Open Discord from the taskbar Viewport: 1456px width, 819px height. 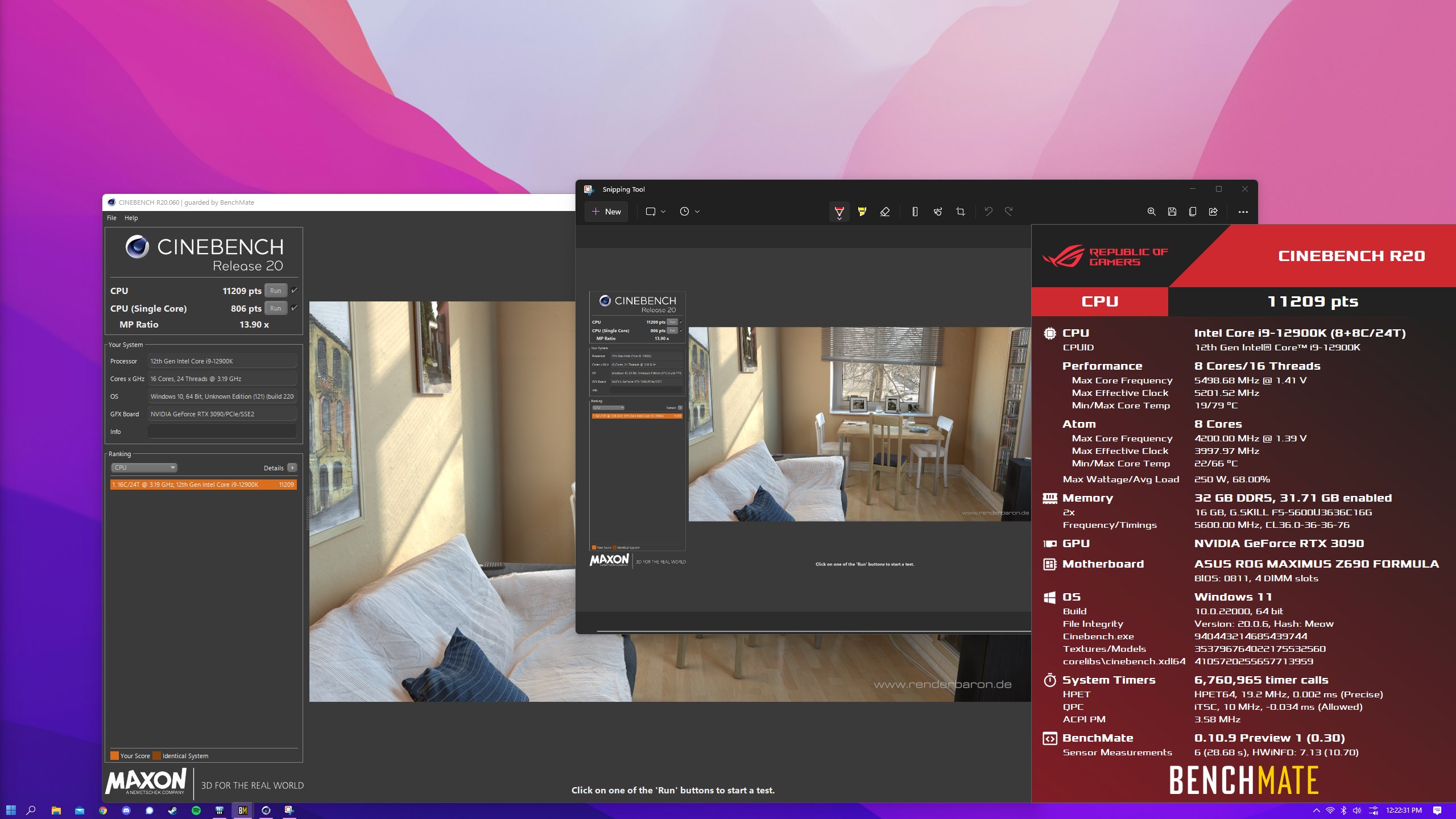(x=126, y=810)
